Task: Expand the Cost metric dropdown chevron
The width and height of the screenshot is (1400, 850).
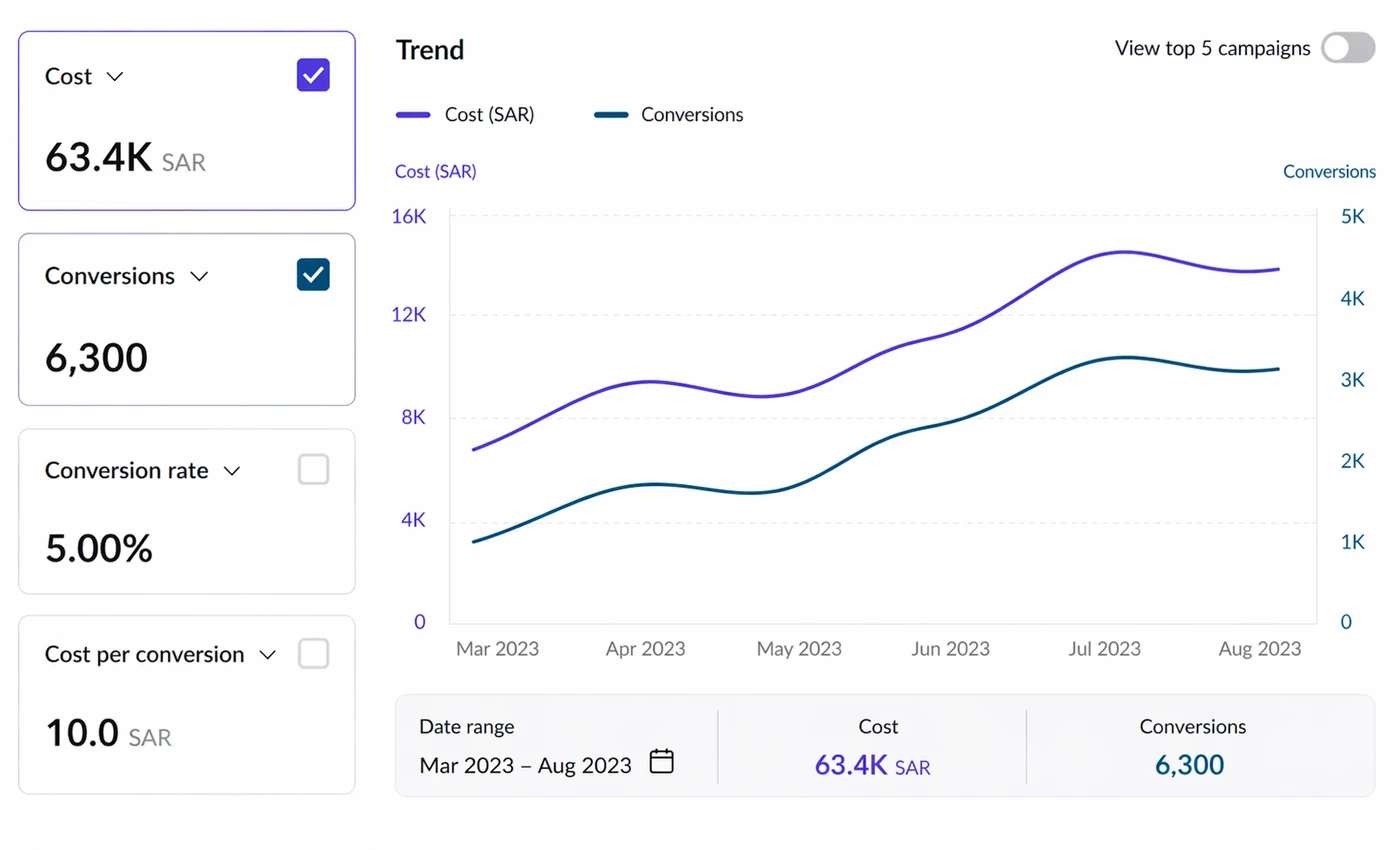Action: click(x=115, y=77)
